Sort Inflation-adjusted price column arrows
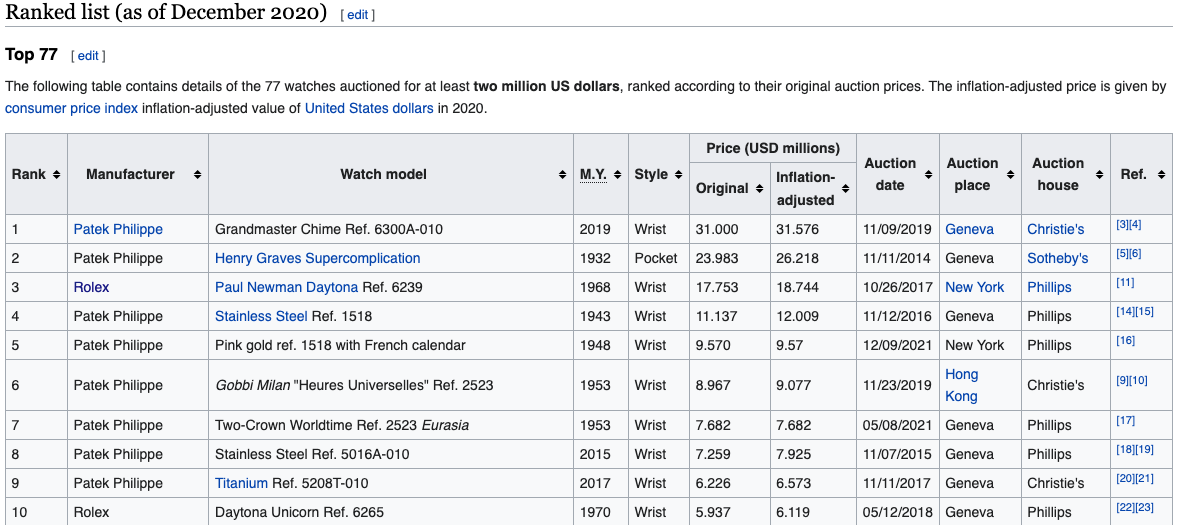Viewport: 1177px width, 525px height. pos(845,188)
